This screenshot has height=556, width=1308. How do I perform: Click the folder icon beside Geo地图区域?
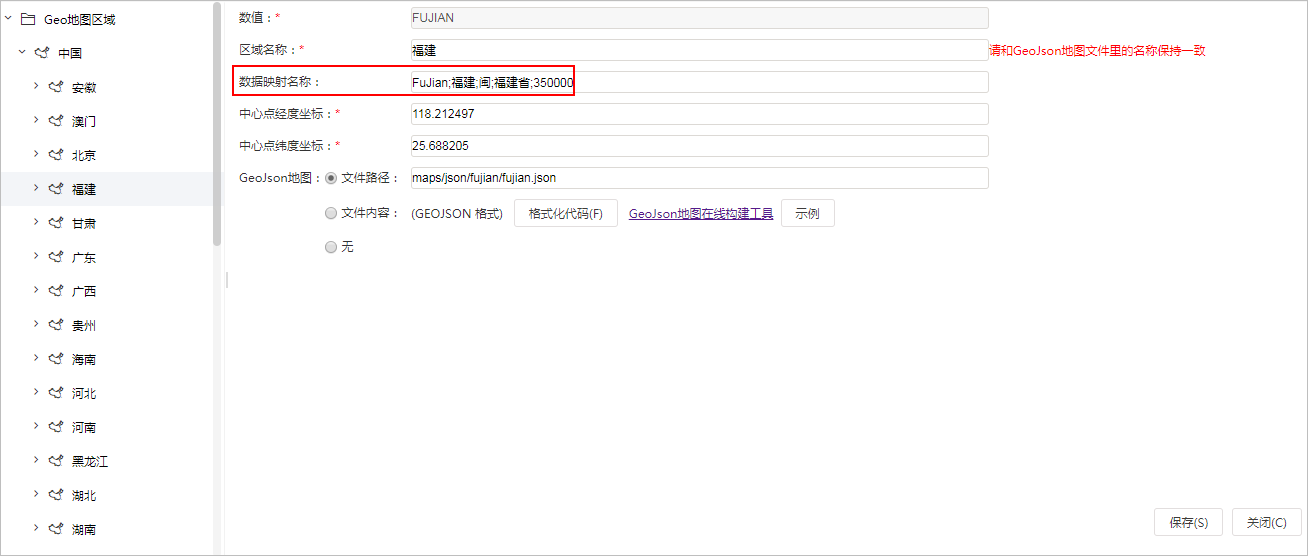[28, 19]
